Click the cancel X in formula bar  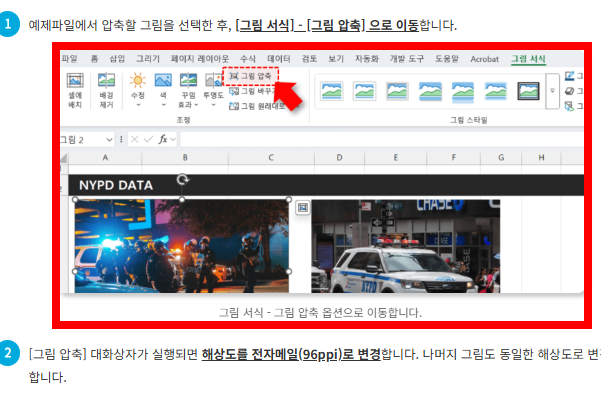click(135, 139)
